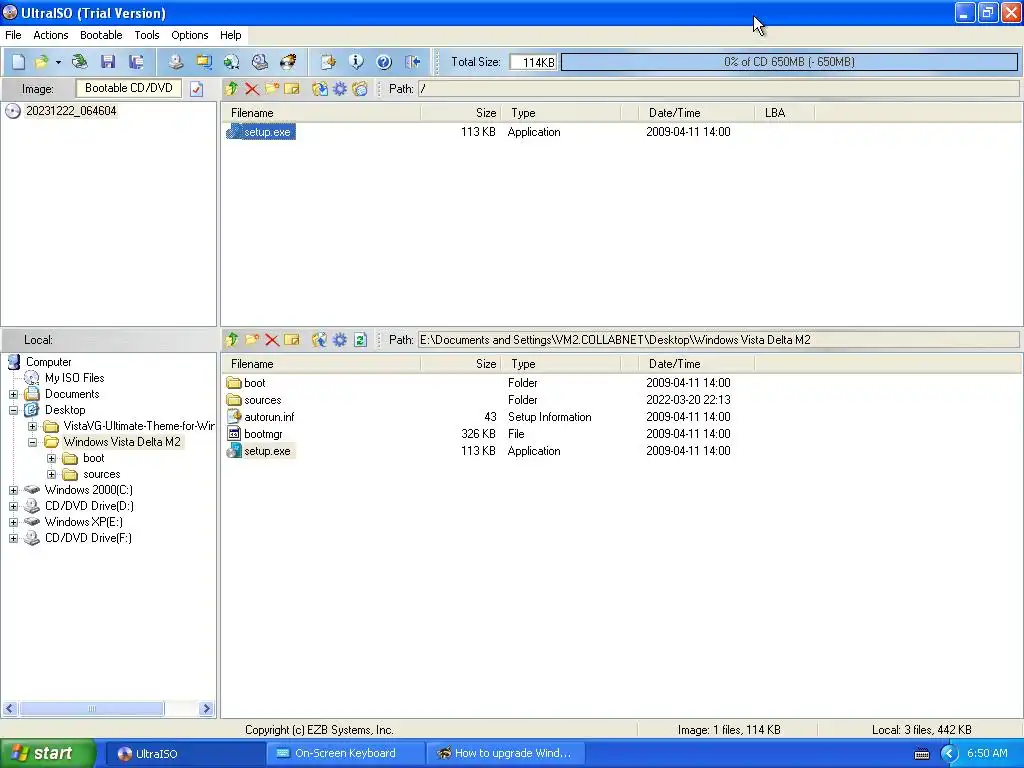Viewport: 1024px width, 768px height.
Task: Collapse the Windows Vista Delta M2 node
Action: (32, 442)
